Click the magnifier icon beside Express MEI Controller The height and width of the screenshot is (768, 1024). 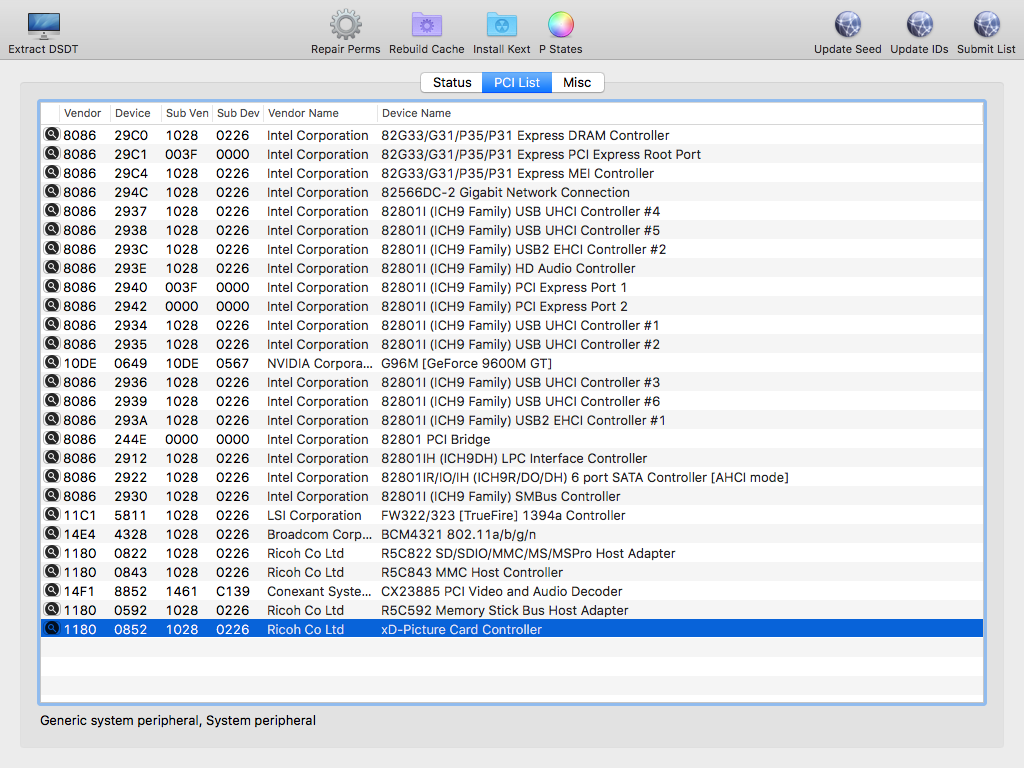coord(52,172)
